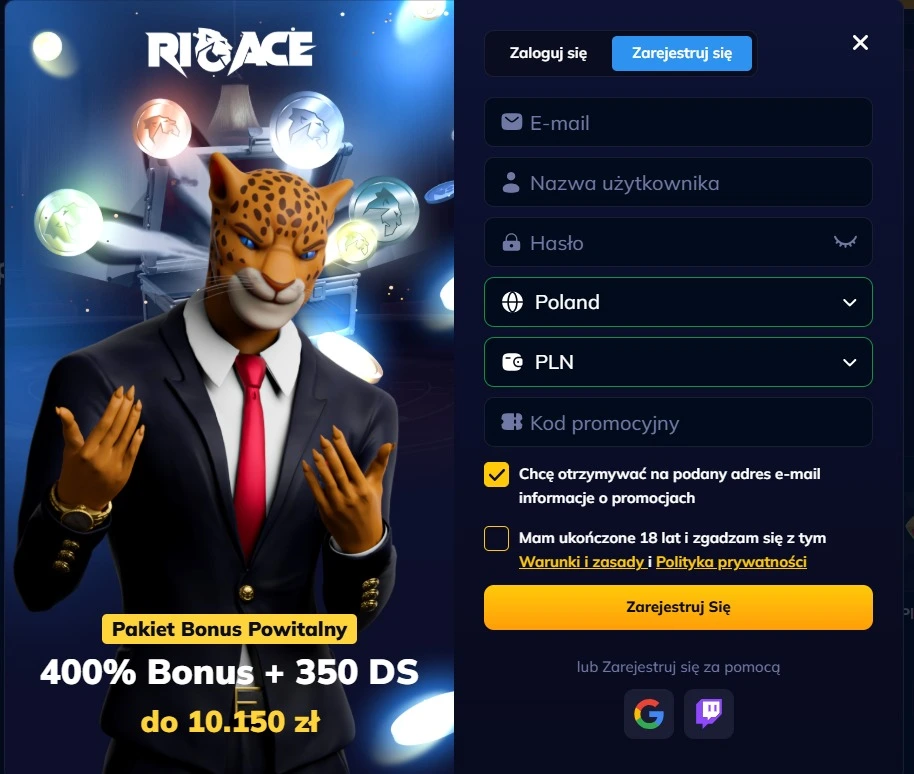This screenshot has height=774, width=914.
Task: Close the registration dialog with X
Action: tap(860, 43)
